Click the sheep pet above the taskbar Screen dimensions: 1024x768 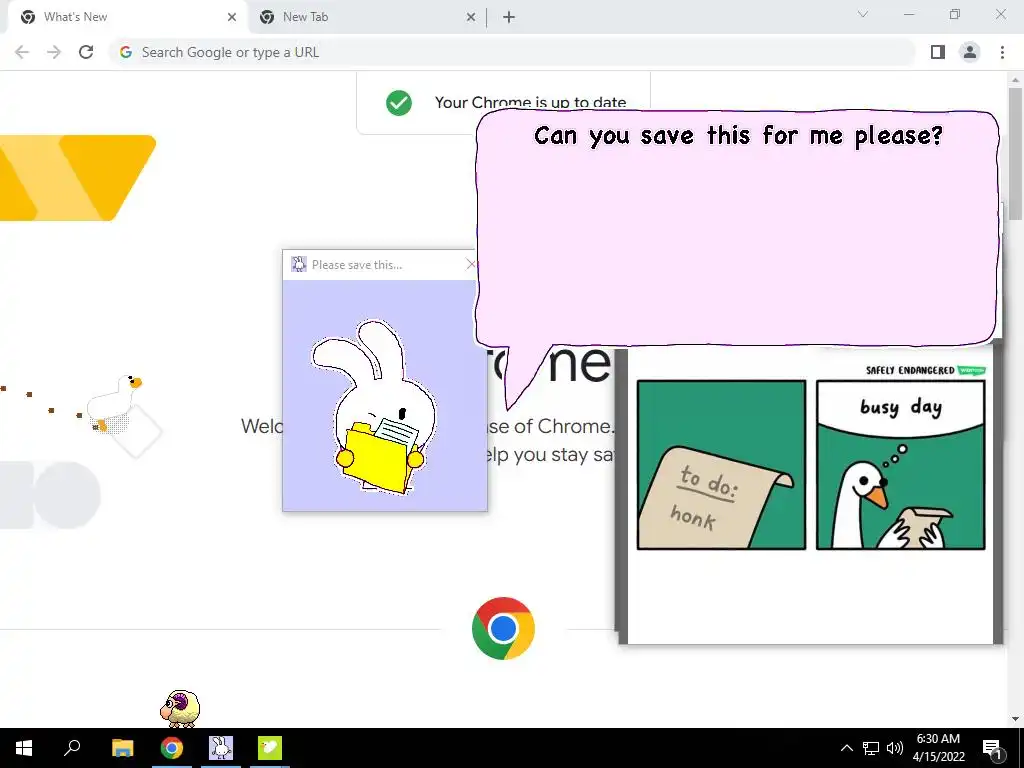(x=180, y=708)
